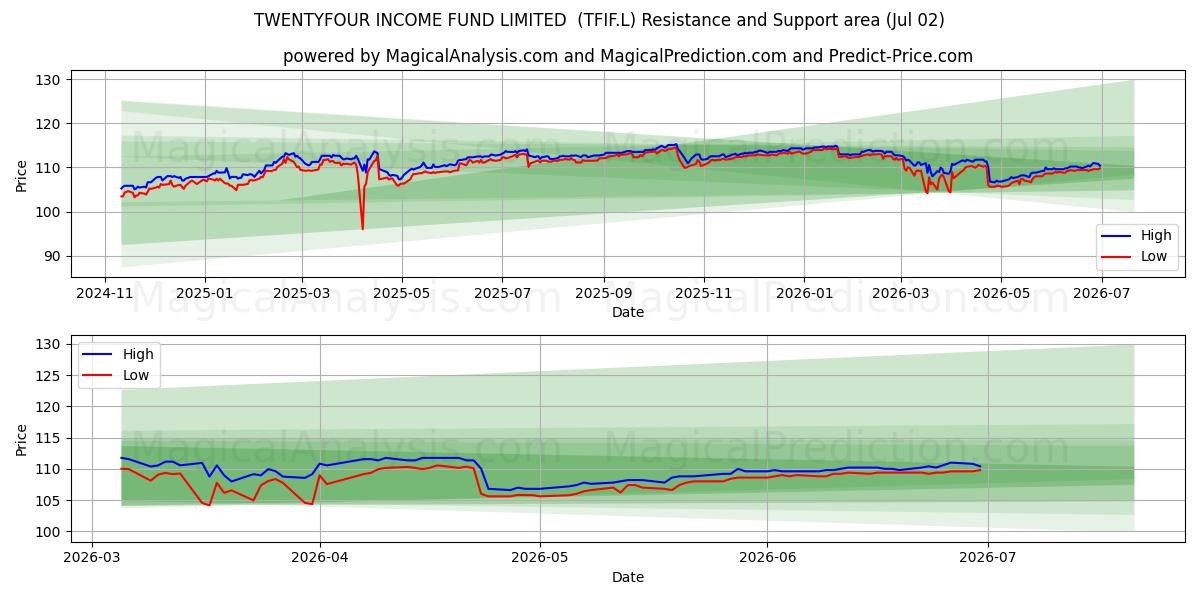The width and height of the screenshot is (1200, 600).
Task: Click the 2025-07 x-axis tick label
Action: pyautogui.click(x=501, y=295)
